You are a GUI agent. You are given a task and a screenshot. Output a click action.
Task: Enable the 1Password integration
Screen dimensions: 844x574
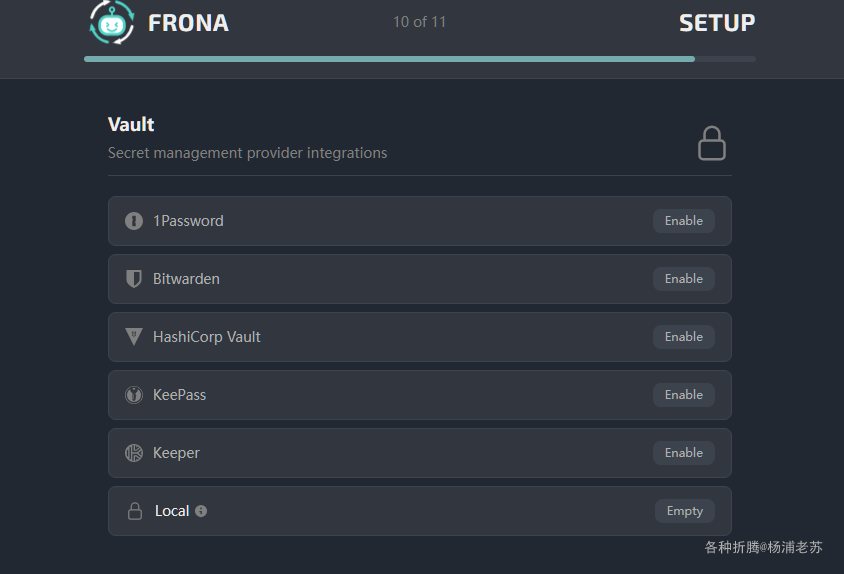point(684,221)
